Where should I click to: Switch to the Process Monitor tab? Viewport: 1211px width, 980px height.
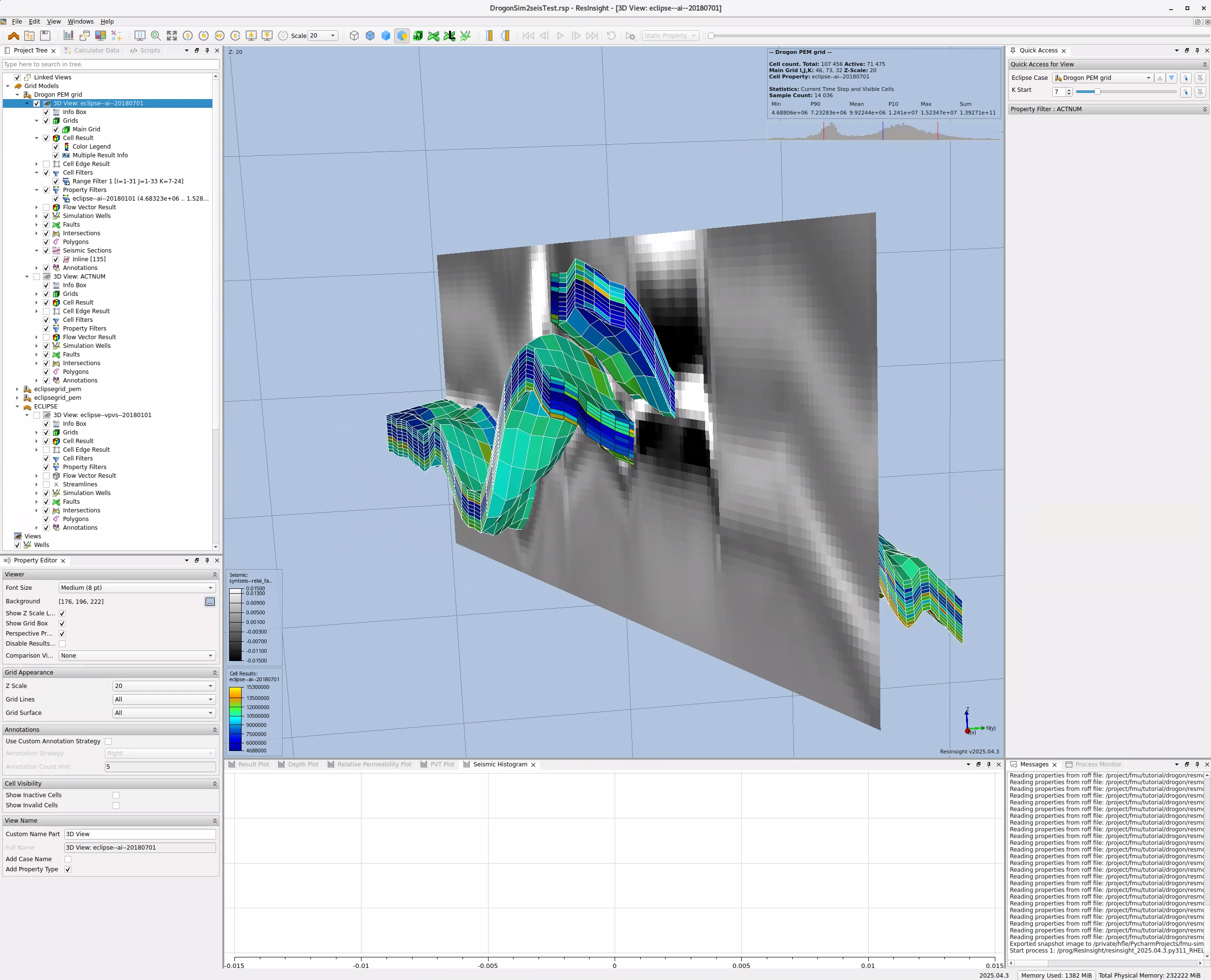(x=1094, y=764)
